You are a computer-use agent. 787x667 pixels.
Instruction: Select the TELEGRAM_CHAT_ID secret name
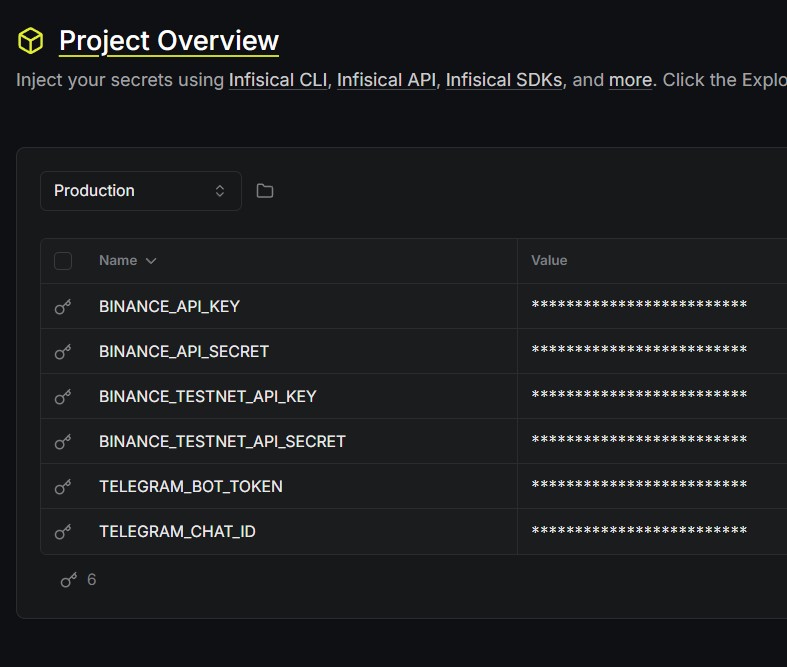177,531
